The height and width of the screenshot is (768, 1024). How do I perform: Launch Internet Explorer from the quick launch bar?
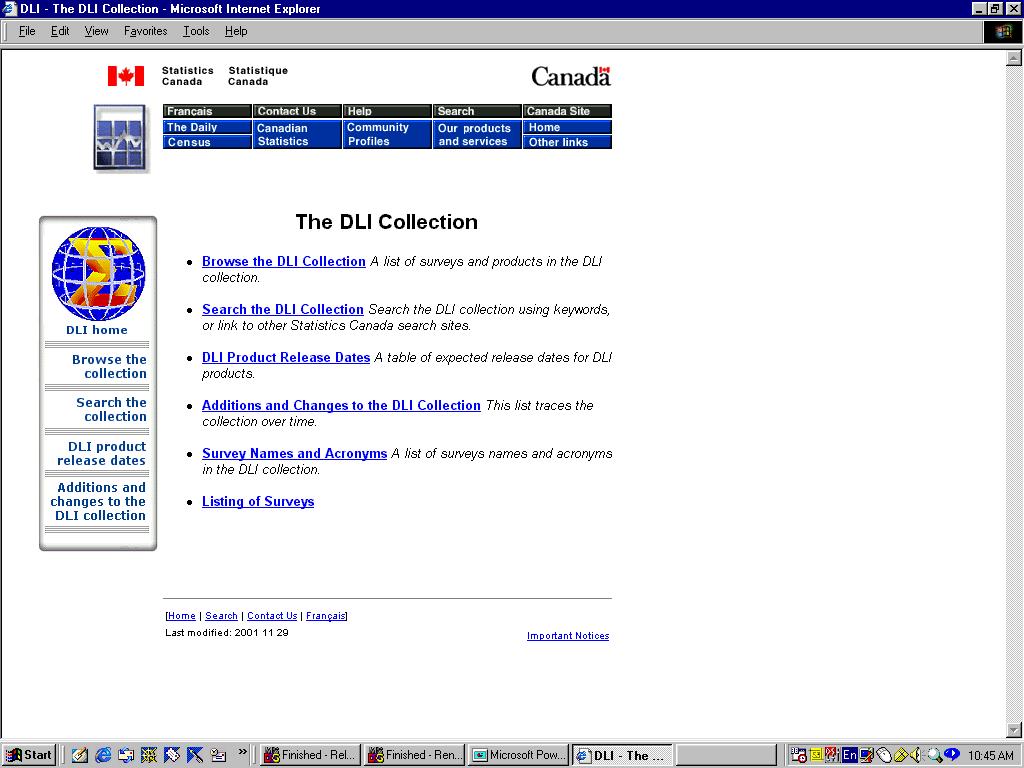pos(103,755)
